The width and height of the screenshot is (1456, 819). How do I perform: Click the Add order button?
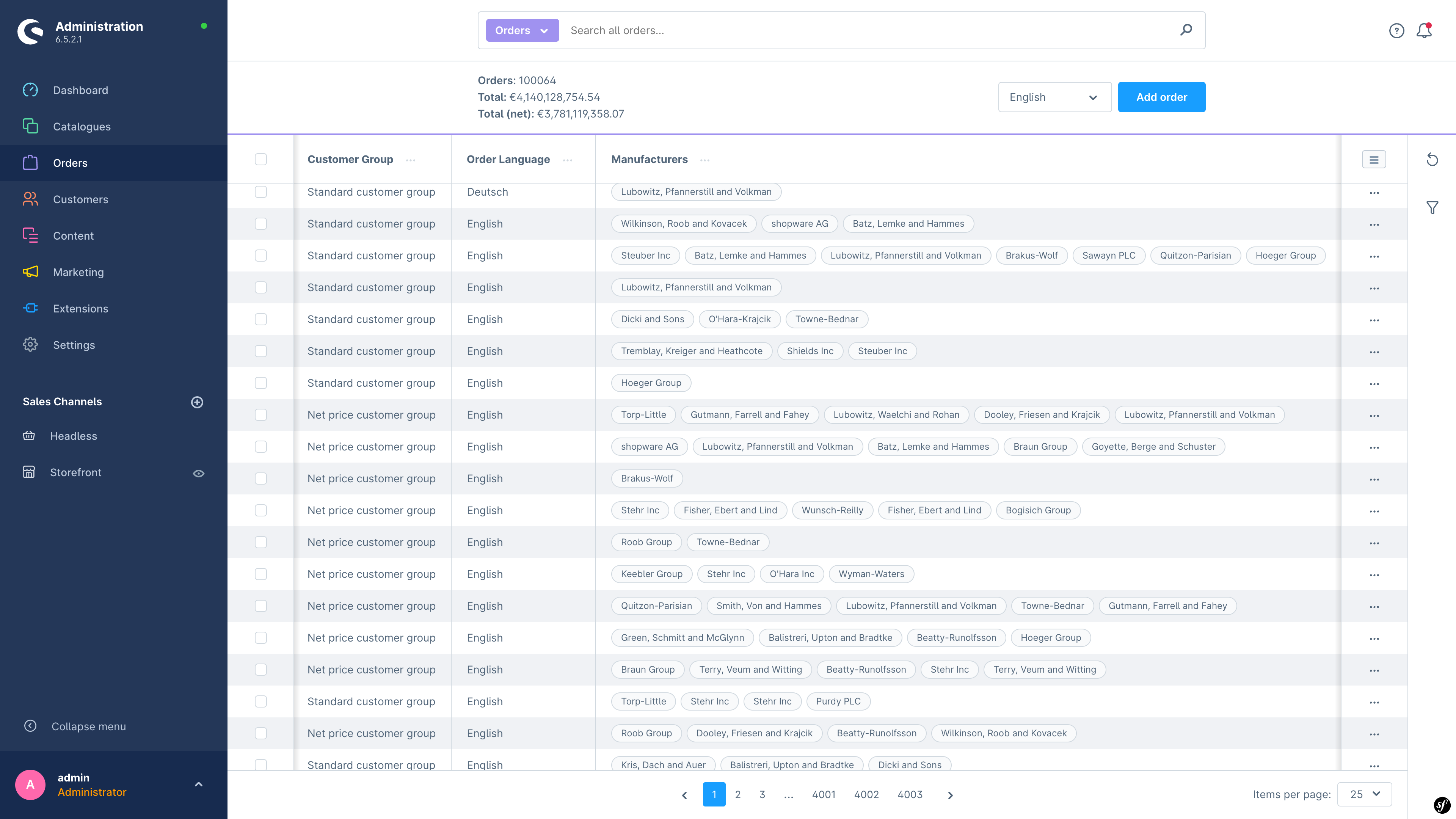coord(1161,97)
